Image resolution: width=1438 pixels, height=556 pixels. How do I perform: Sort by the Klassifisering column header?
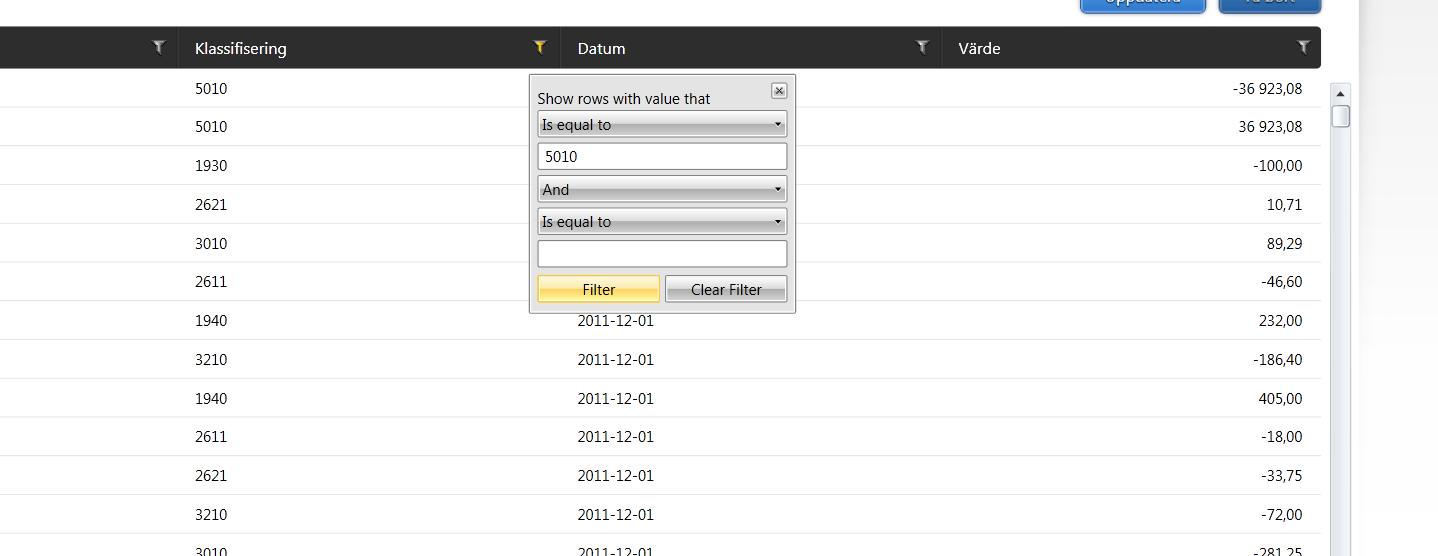pyautogui.click(x=241, y=48)
